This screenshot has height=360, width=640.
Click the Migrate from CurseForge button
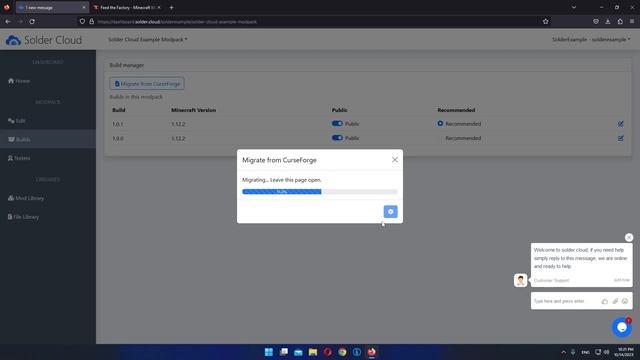pyautogui.click(x=147, y=84)
